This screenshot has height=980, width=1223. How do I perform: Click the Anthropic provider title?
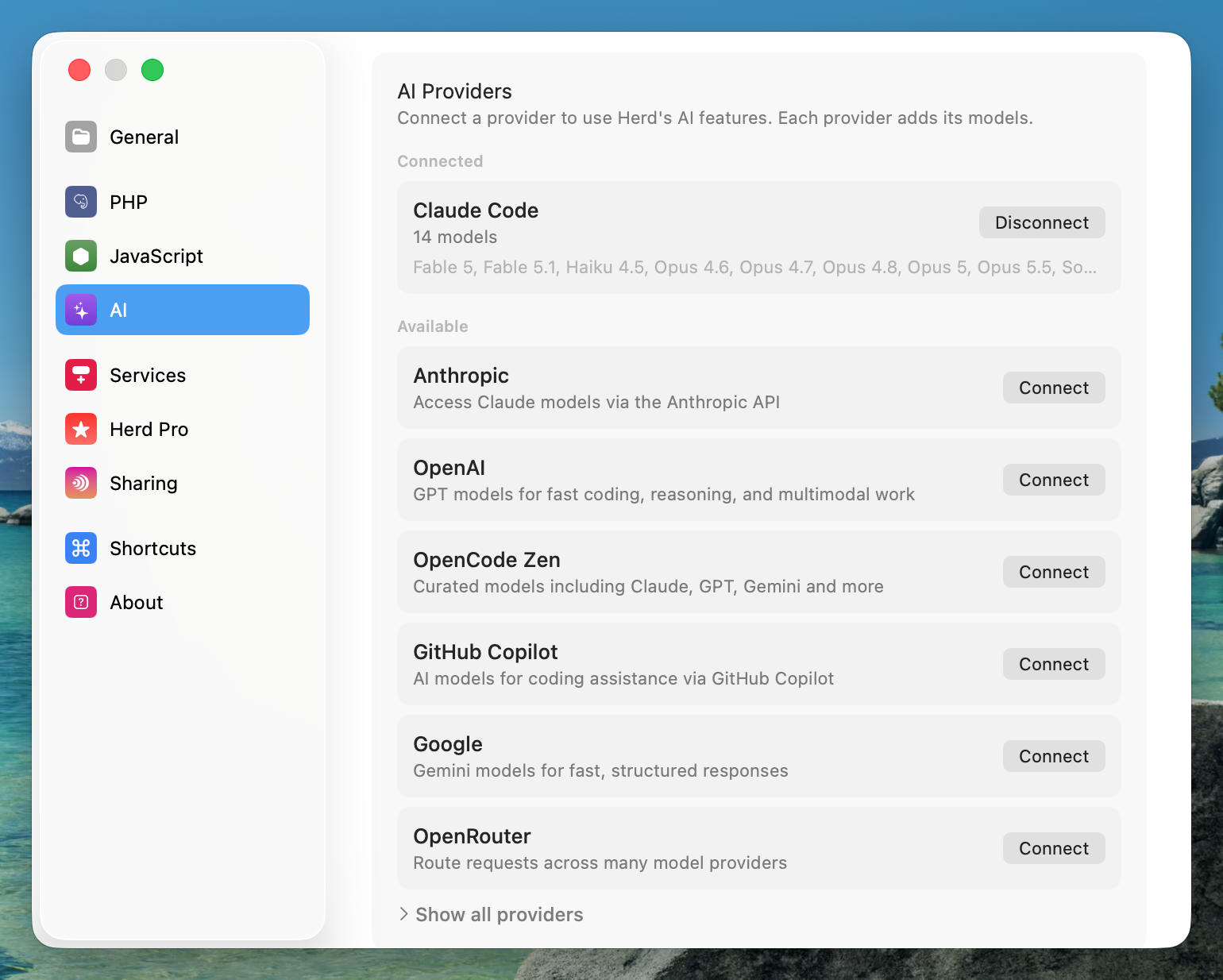pos(461,376)
